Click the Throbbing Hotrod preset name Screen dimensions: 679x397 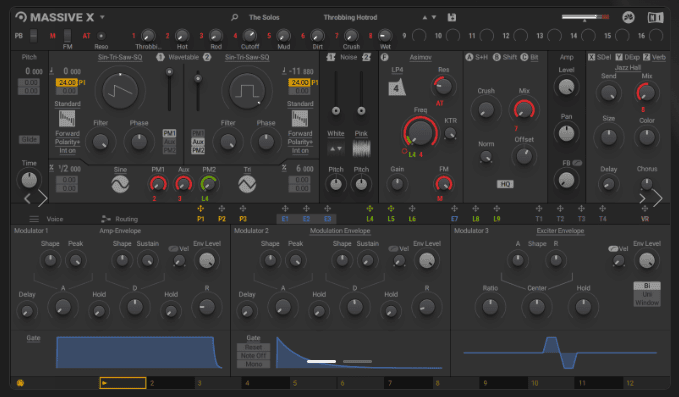point(350,17)
